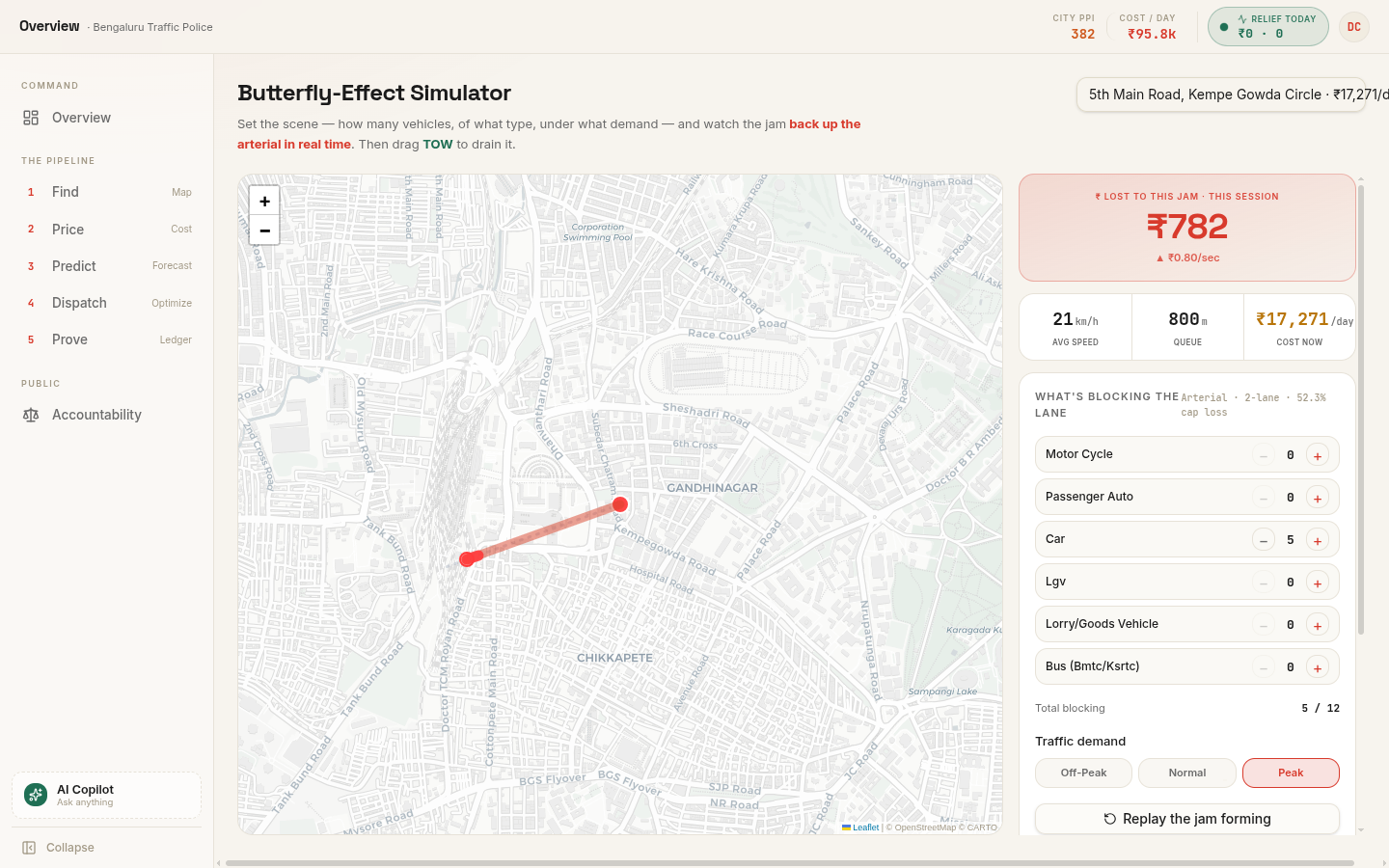
Task: Click the Cost/Day ₹95.8k value
Action: click(1152, 34)
